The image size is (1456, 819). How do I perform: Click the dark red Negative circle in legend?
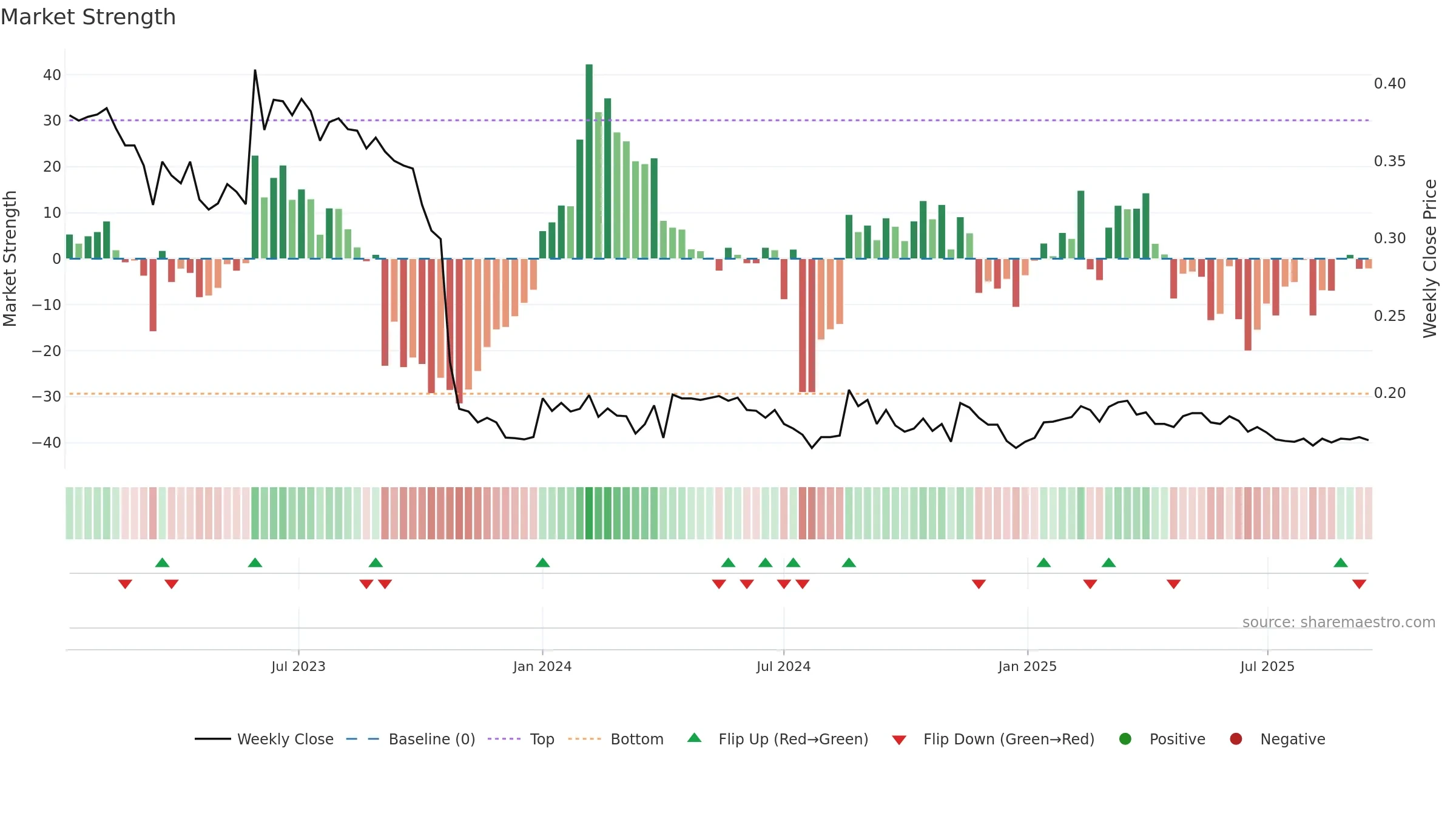click(x=1236, y=739)
